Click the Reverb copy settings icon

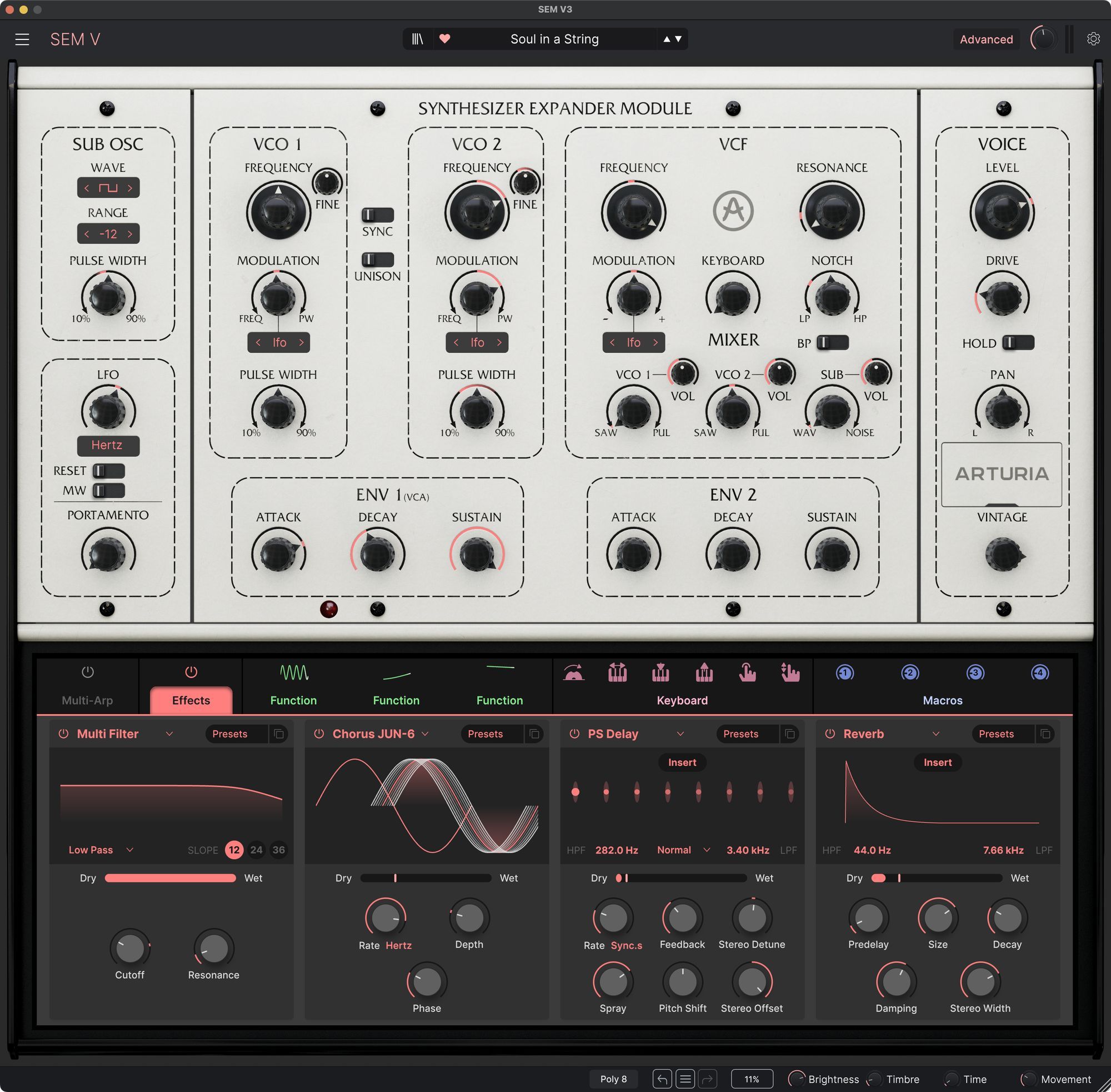1045,734
